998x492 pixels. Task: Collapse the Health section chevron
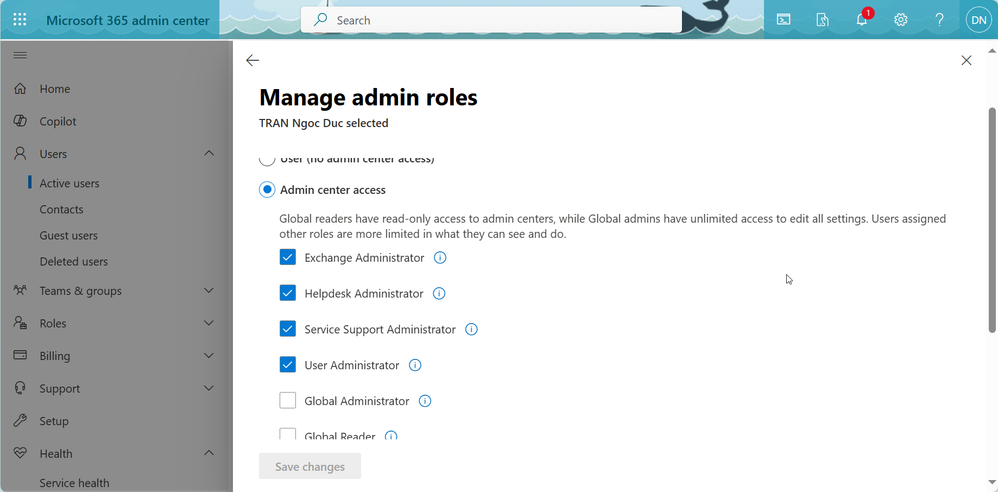209,453
